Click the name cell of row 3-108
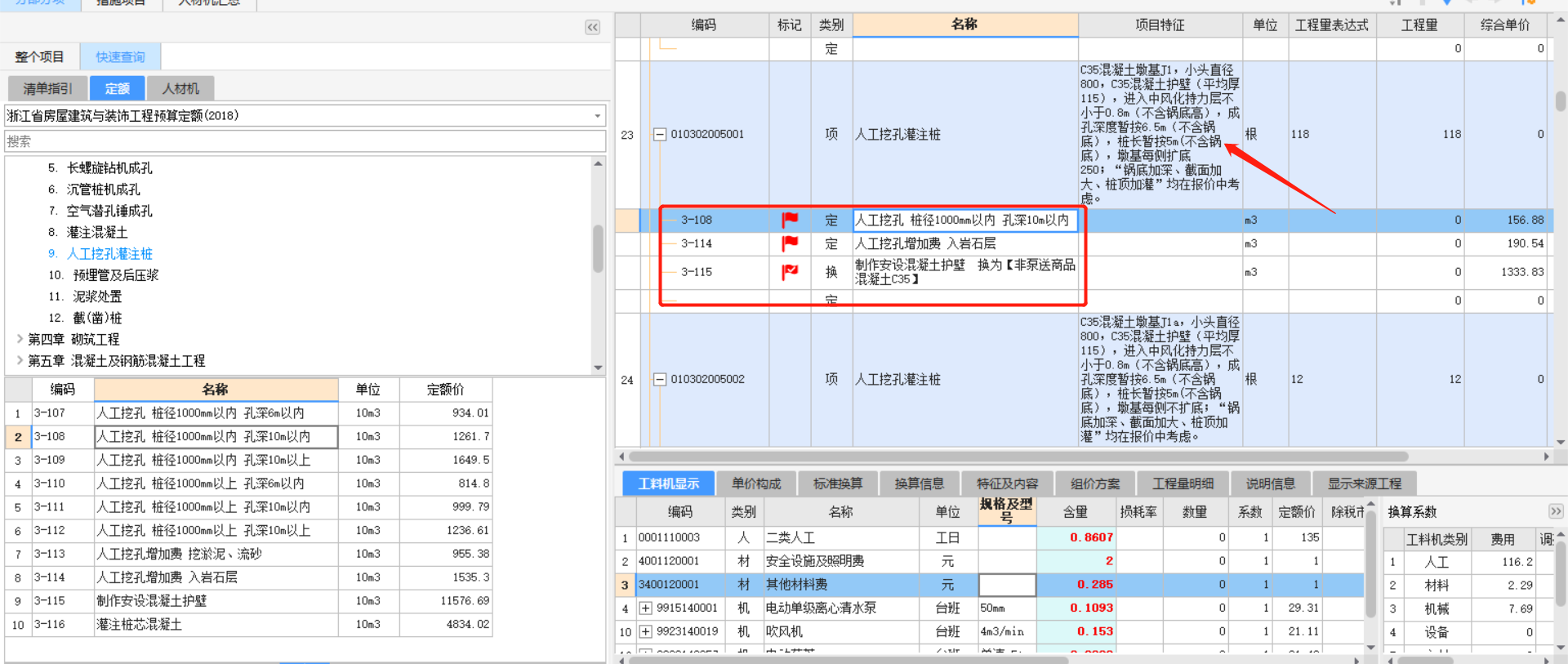 965,220
